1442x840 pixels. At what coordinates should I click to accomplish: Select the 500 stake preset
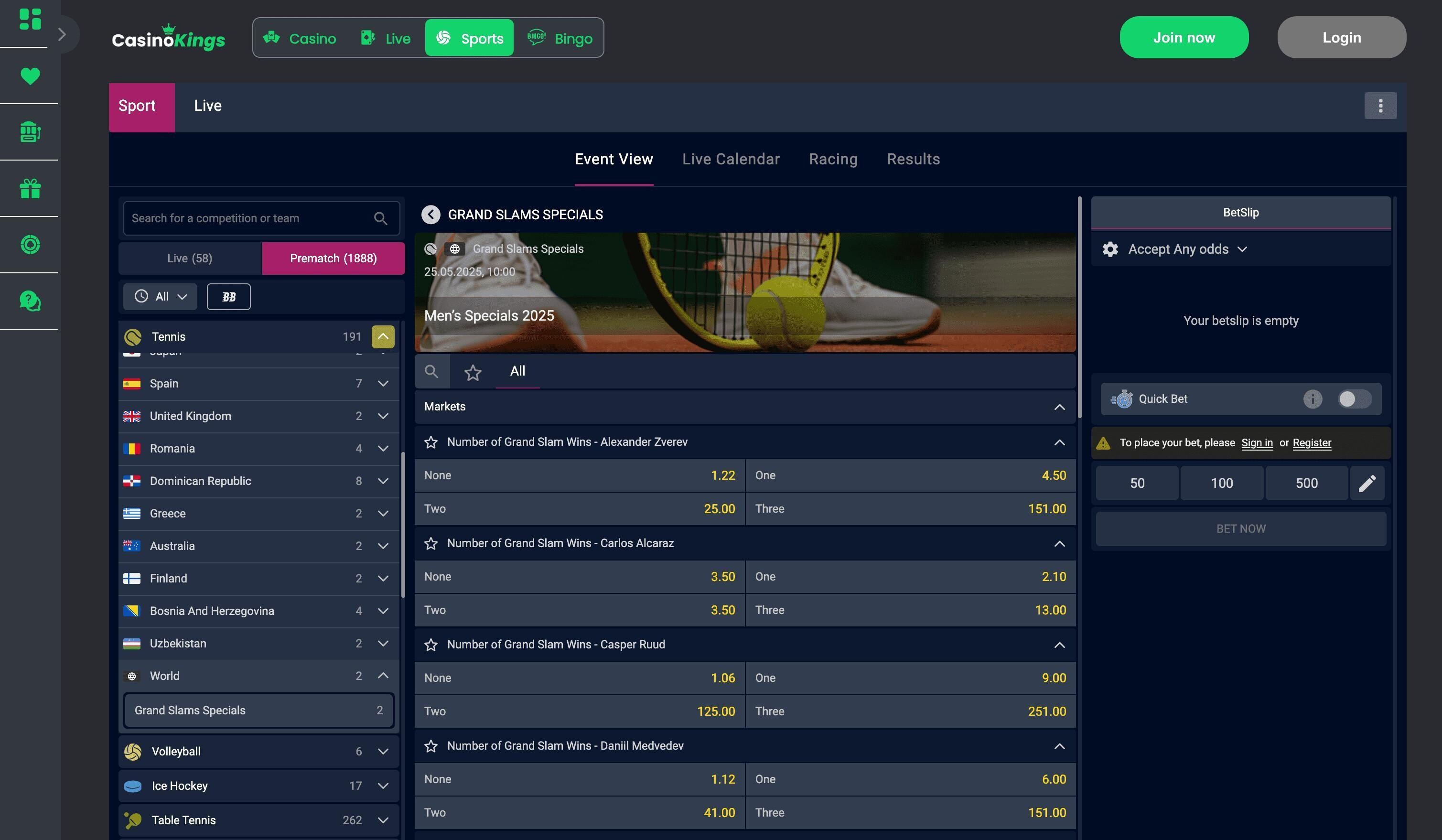1306,483
